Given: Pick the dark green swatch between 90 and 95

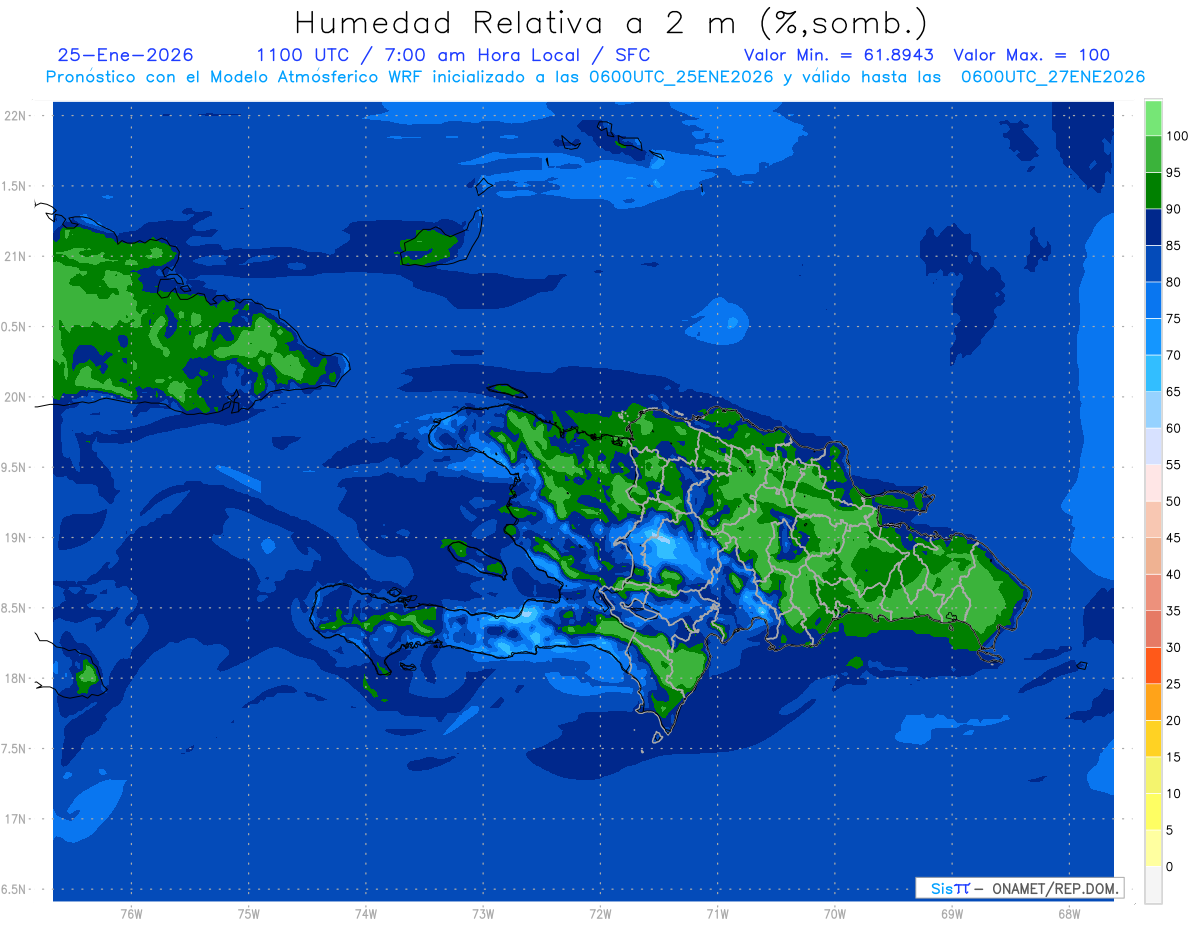Looking at the screenshot, I should click(x=1153, y=191).
